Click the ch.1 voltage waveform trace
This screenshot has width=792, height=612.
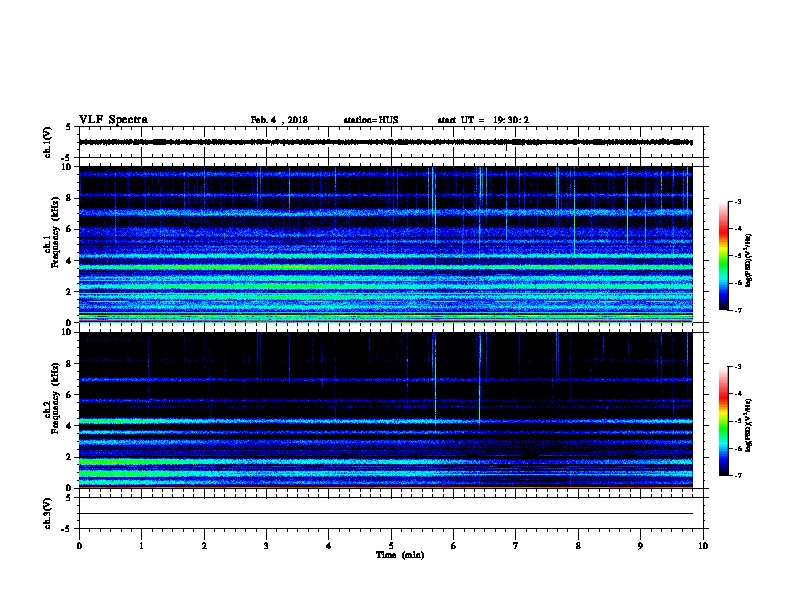click(x=386, y=142)
